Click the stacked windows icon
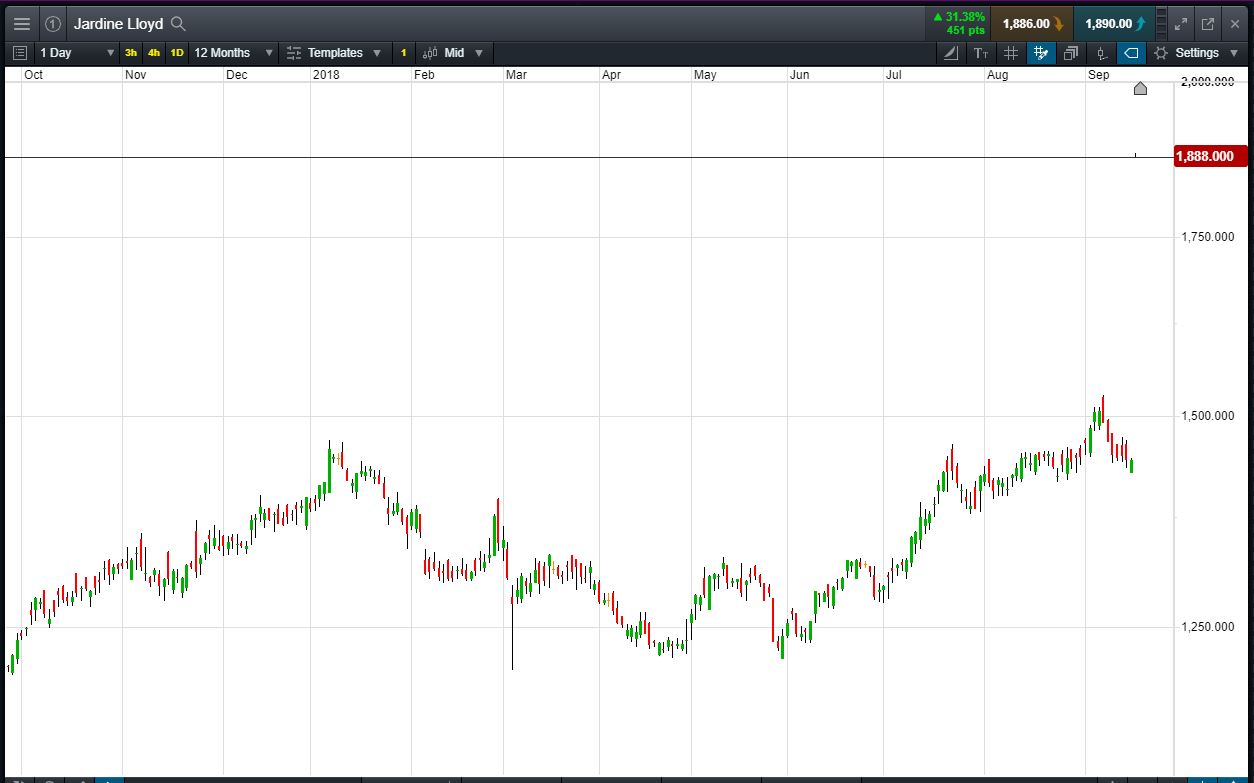The height and width of the screenshot is (783, 1254). [1071, 53]
